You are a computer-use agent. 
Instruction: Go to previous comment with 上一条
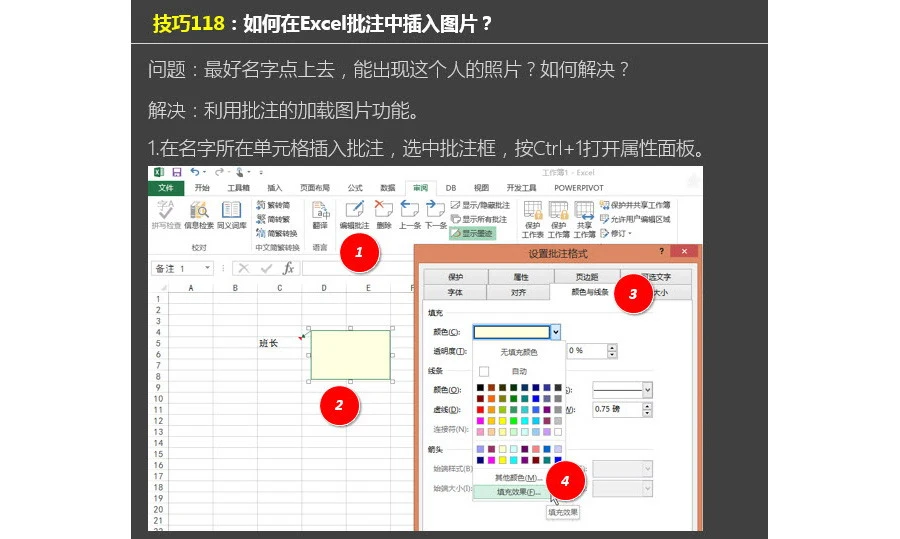click(410, 215)
